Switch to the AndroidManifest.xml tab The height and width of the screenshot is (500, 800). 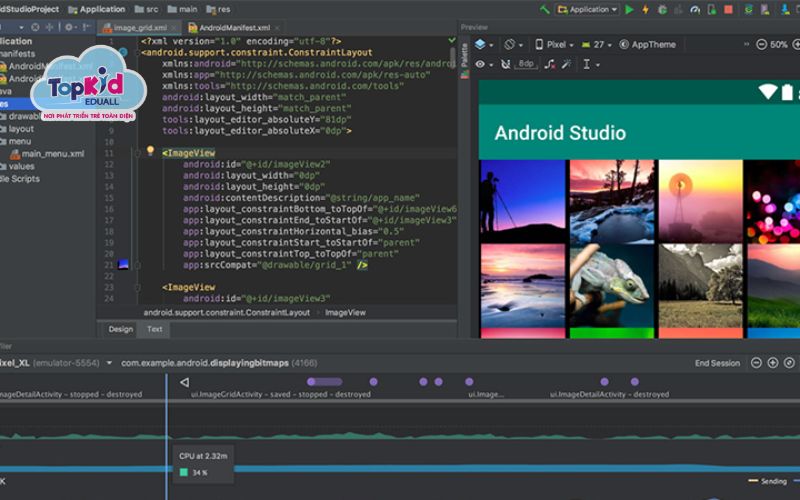tap(234, 27)
